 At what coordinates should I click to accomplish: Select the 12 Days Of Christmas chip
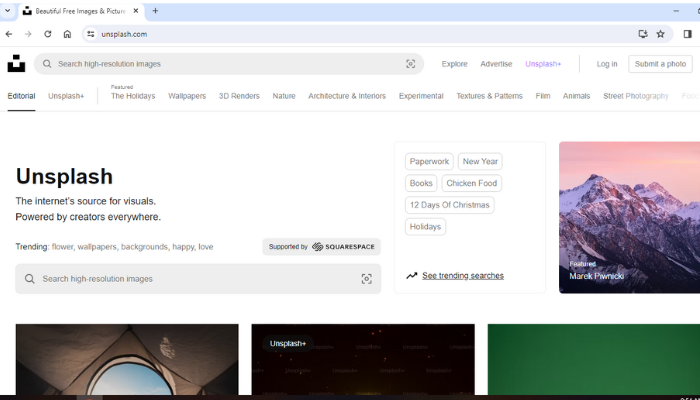pyautogui.click(x=450, y=205)
